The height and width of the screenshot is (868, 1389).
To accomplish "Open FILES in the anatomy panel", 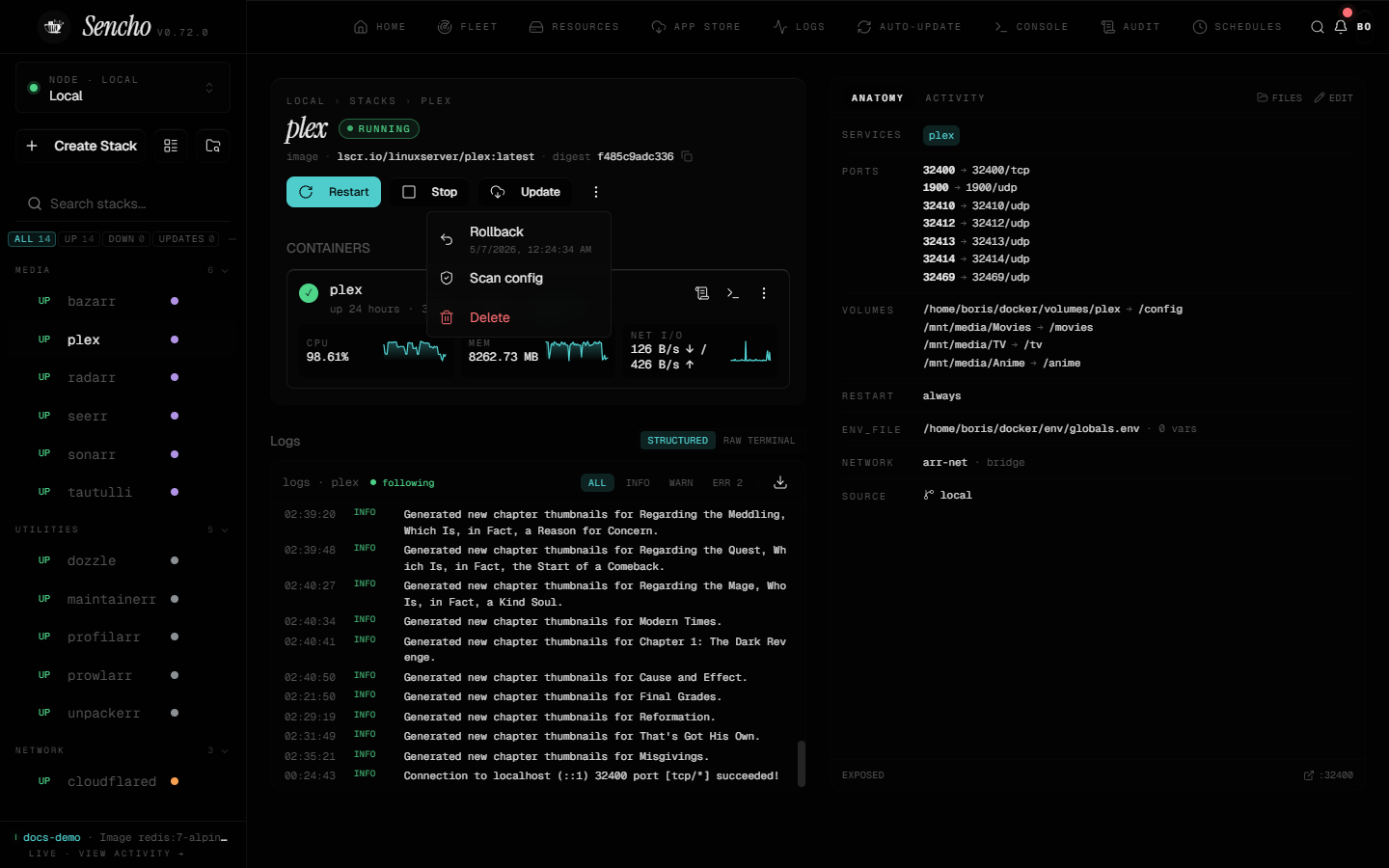I will point(1279,98).
